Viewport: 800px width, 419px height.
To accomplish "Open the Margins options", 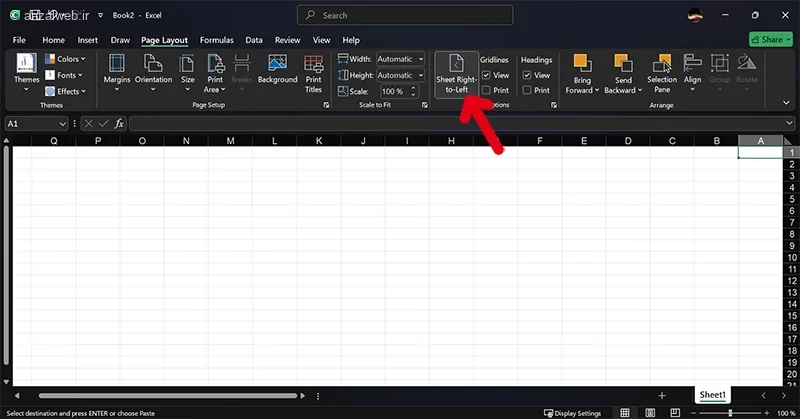I will point(117,73).
